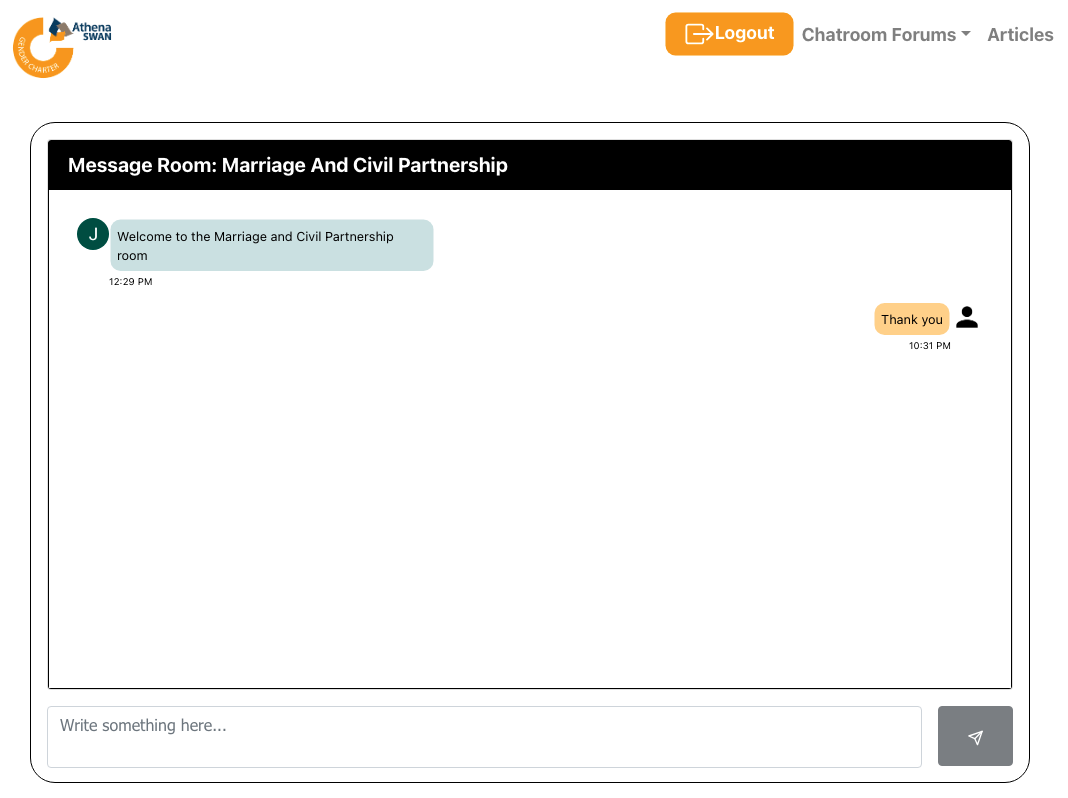Click the gray send message button
Viewport: 1068px width, 798px height.
tap(975, 737)
